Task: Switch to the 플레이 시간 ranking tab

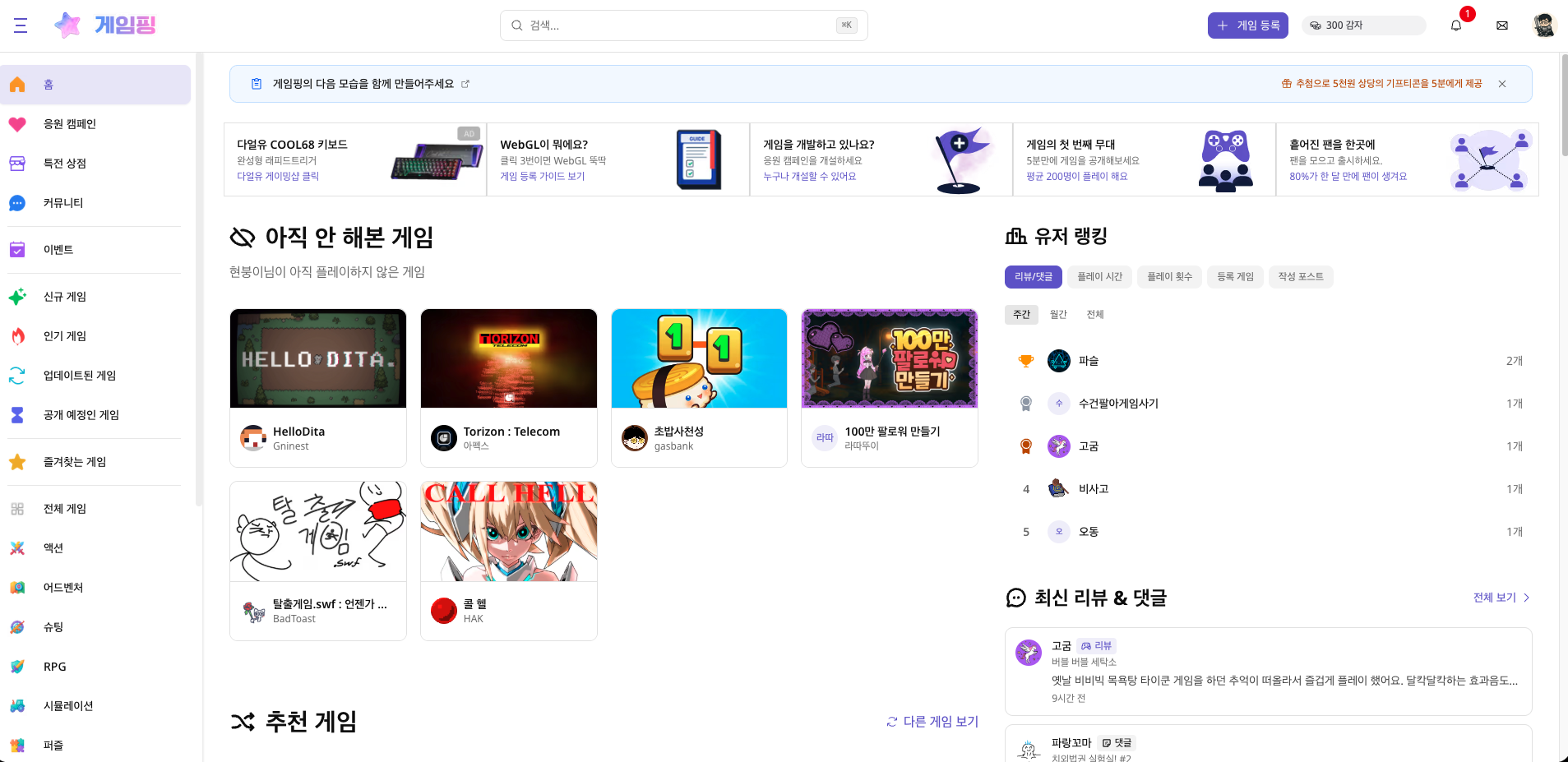Action: (x=1099, y=277)
